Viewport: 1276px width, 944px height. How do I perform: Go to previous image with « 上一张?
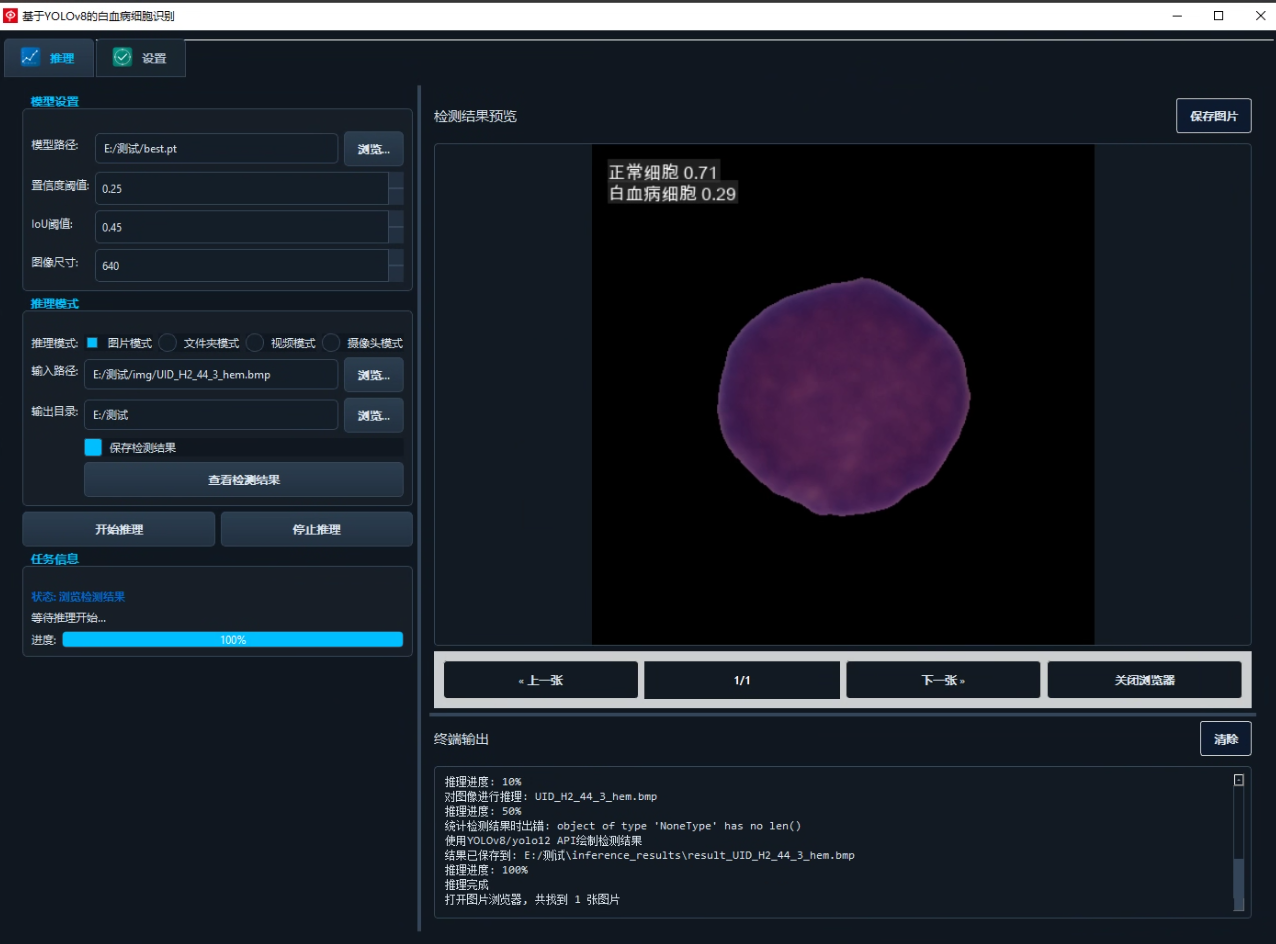(x=541, y=680)
